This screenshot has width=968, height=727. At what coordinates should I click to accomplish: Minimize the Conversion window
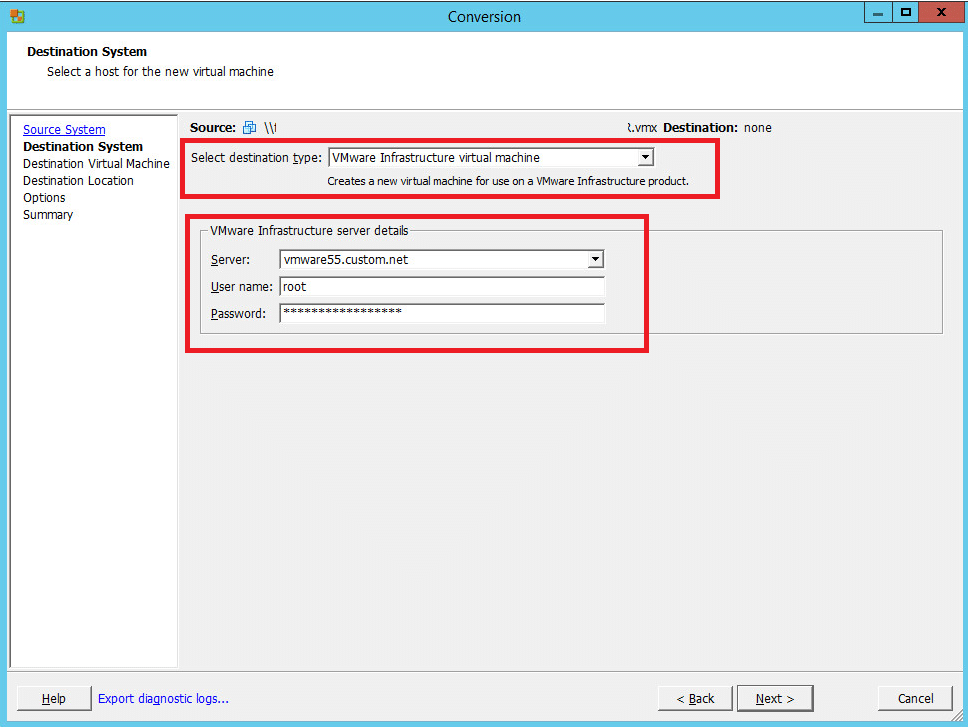(x=878, y=13)
